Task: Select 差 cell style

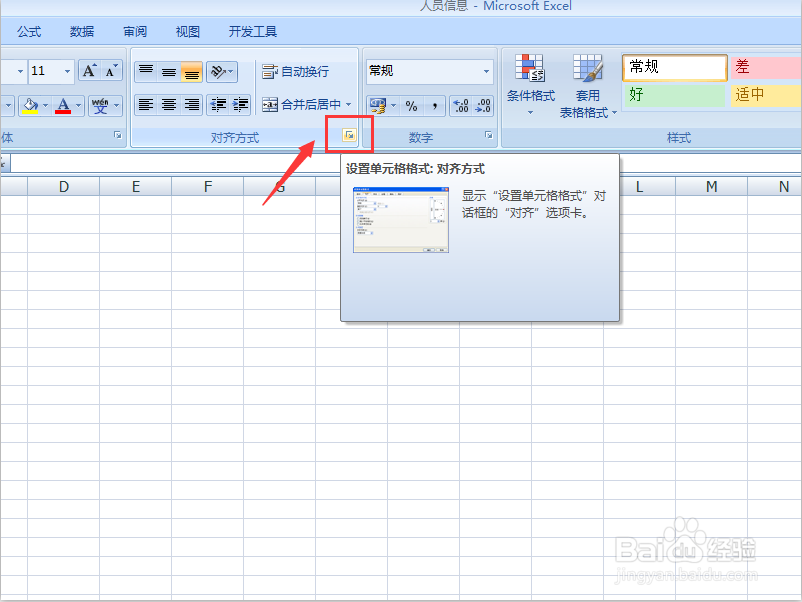Action: 765,68
